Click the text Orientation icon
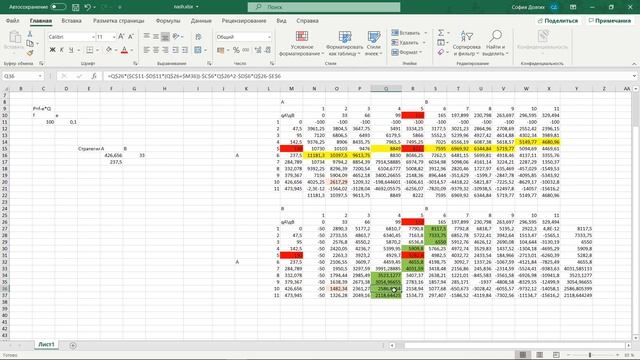 [176, 37]
